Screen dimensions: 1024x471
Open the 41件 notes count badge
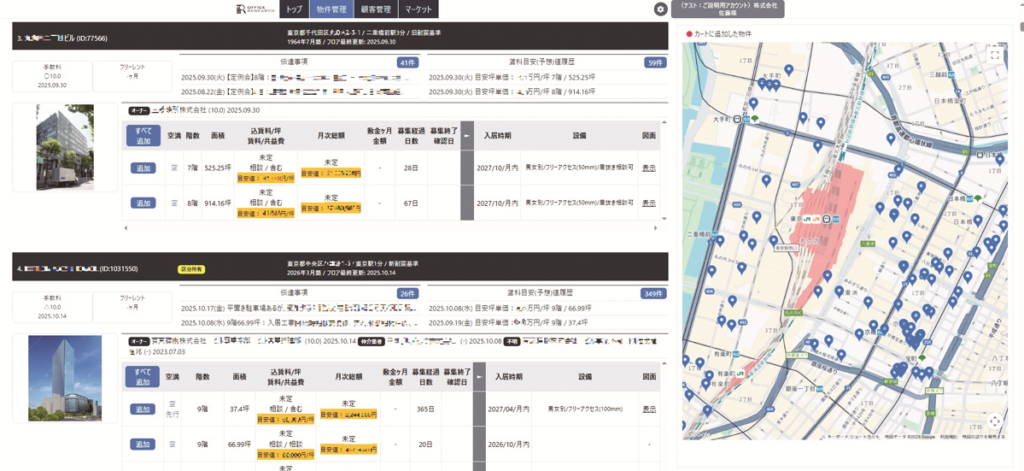(x=407, y=62)
